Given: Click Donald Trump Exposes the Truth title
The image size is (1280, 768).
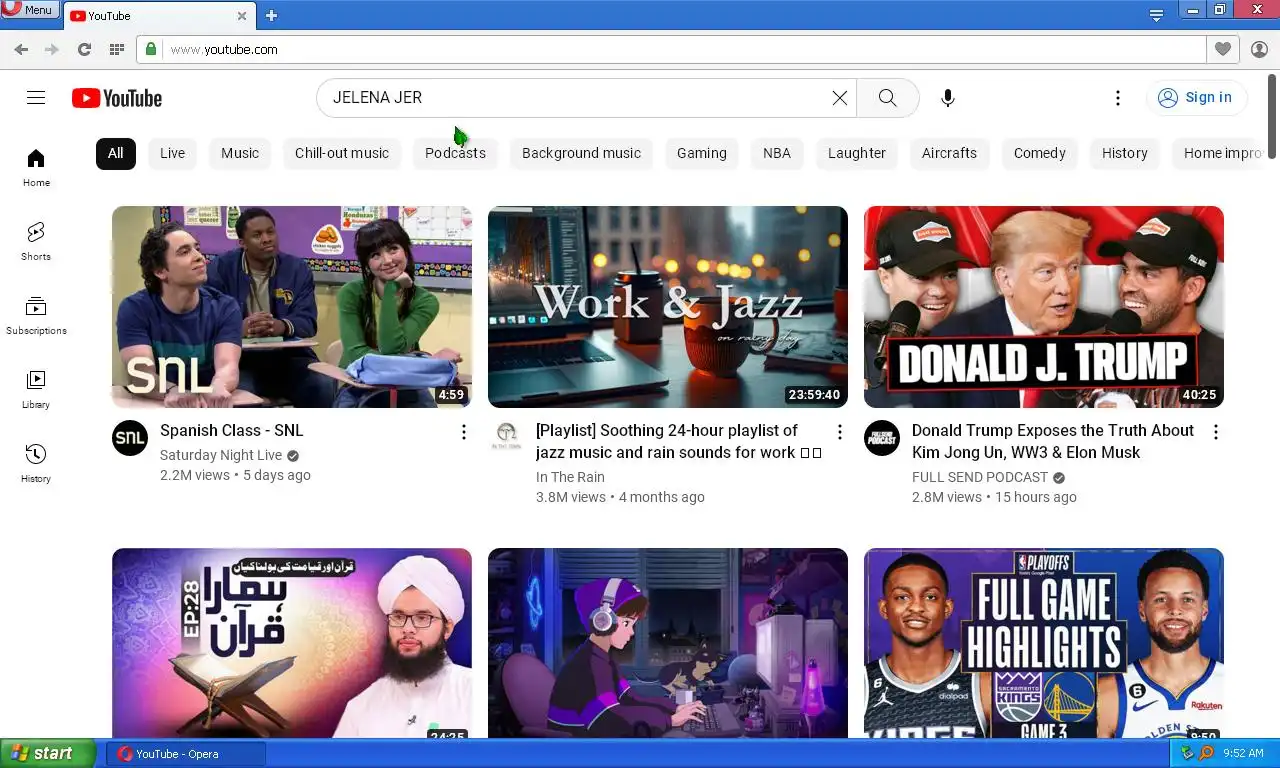Looking at the screenshot, I should coord(1053,442).
